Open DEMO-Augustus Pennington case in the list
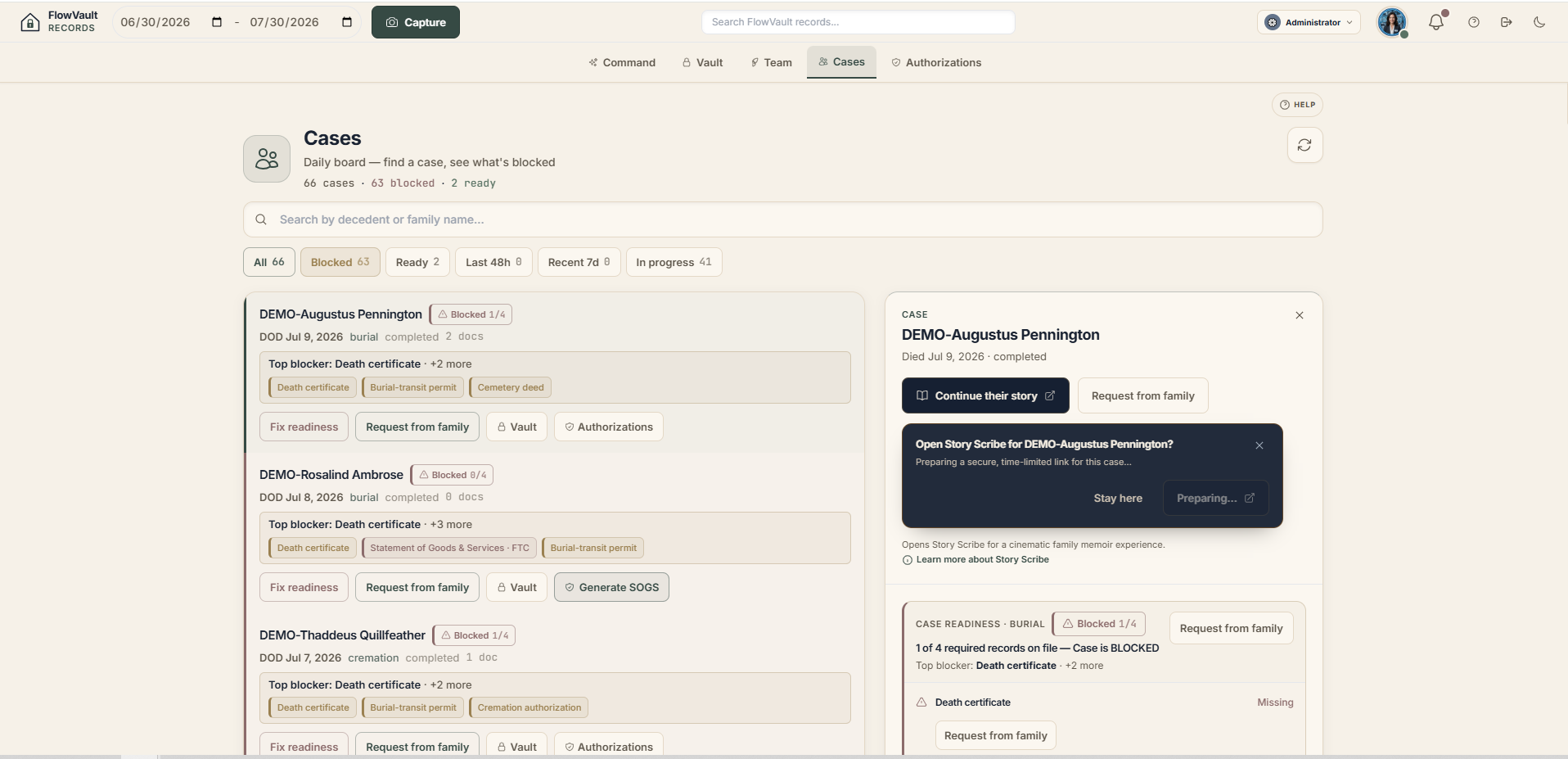This screenshot has height=759, width=1568. click(x=340, y=314)
